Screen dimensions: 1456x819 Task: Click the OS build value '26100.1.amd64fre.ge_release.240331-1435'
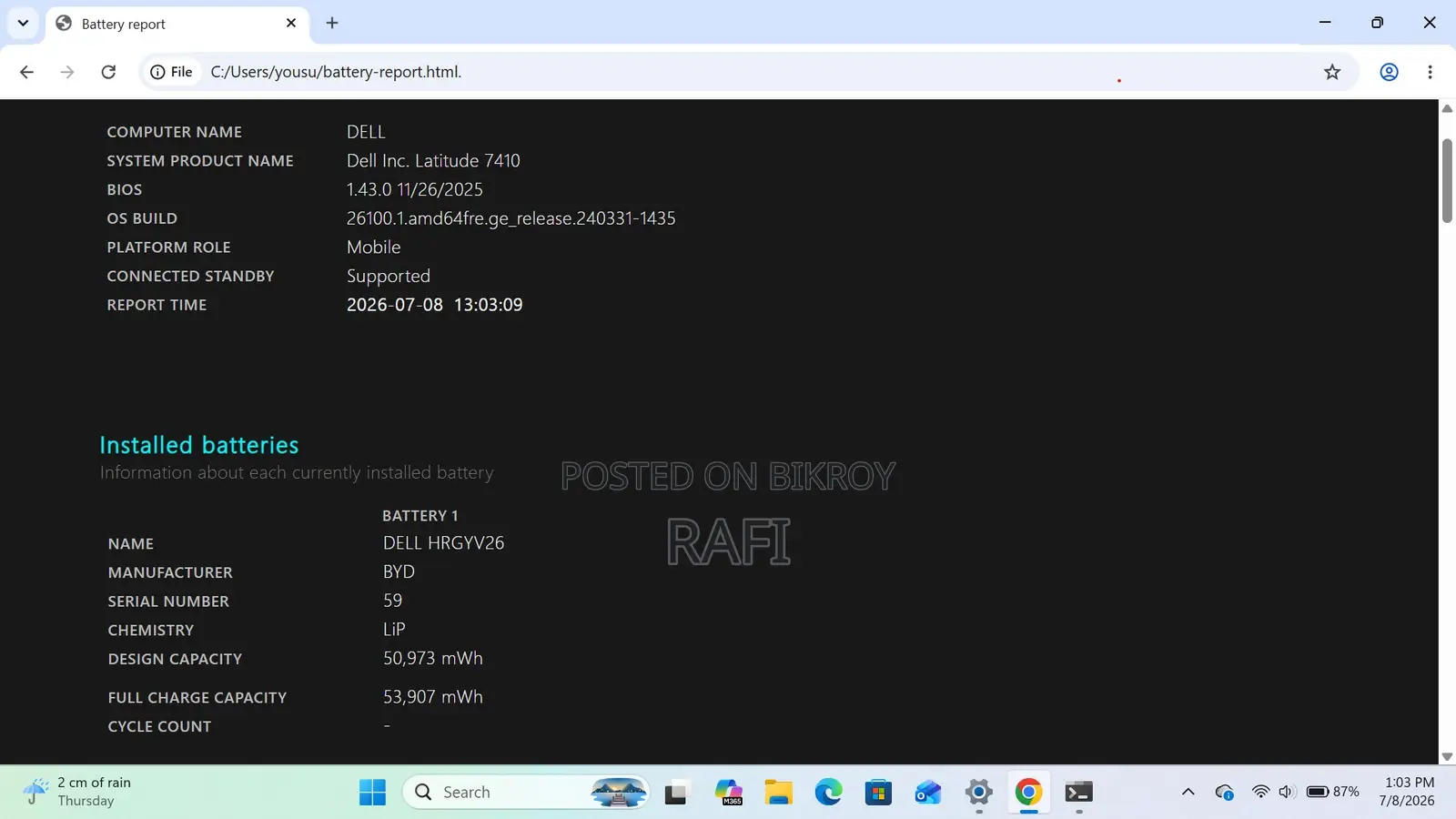coord(511,218)
